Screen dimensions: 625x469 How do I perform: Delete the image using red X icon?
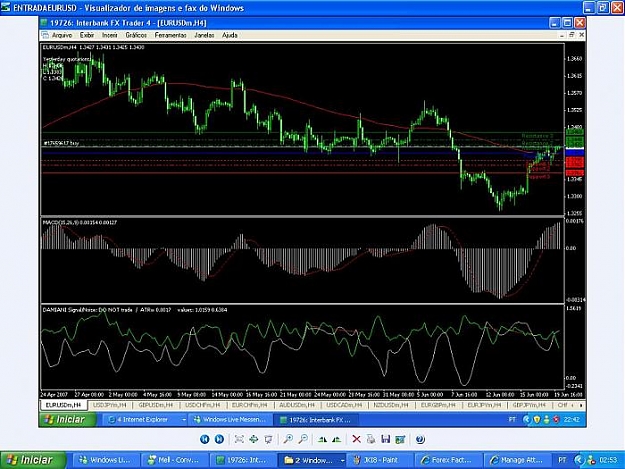(x=356, y=439)
